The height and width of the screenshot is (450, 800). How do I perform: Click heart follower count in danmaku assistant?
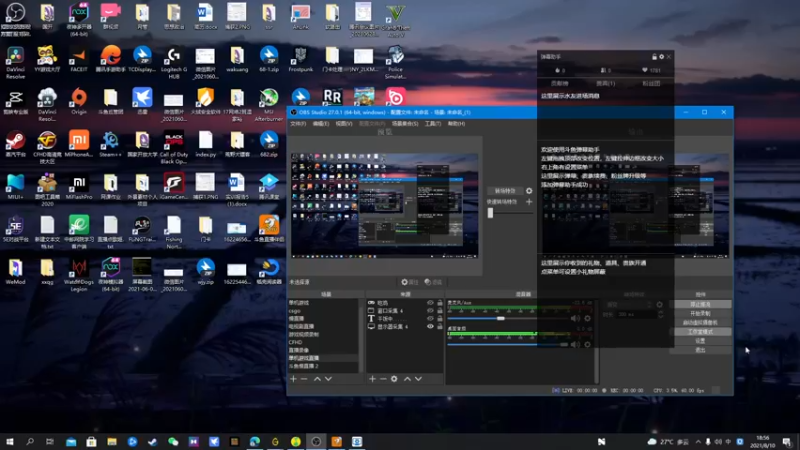pos(651,70)
